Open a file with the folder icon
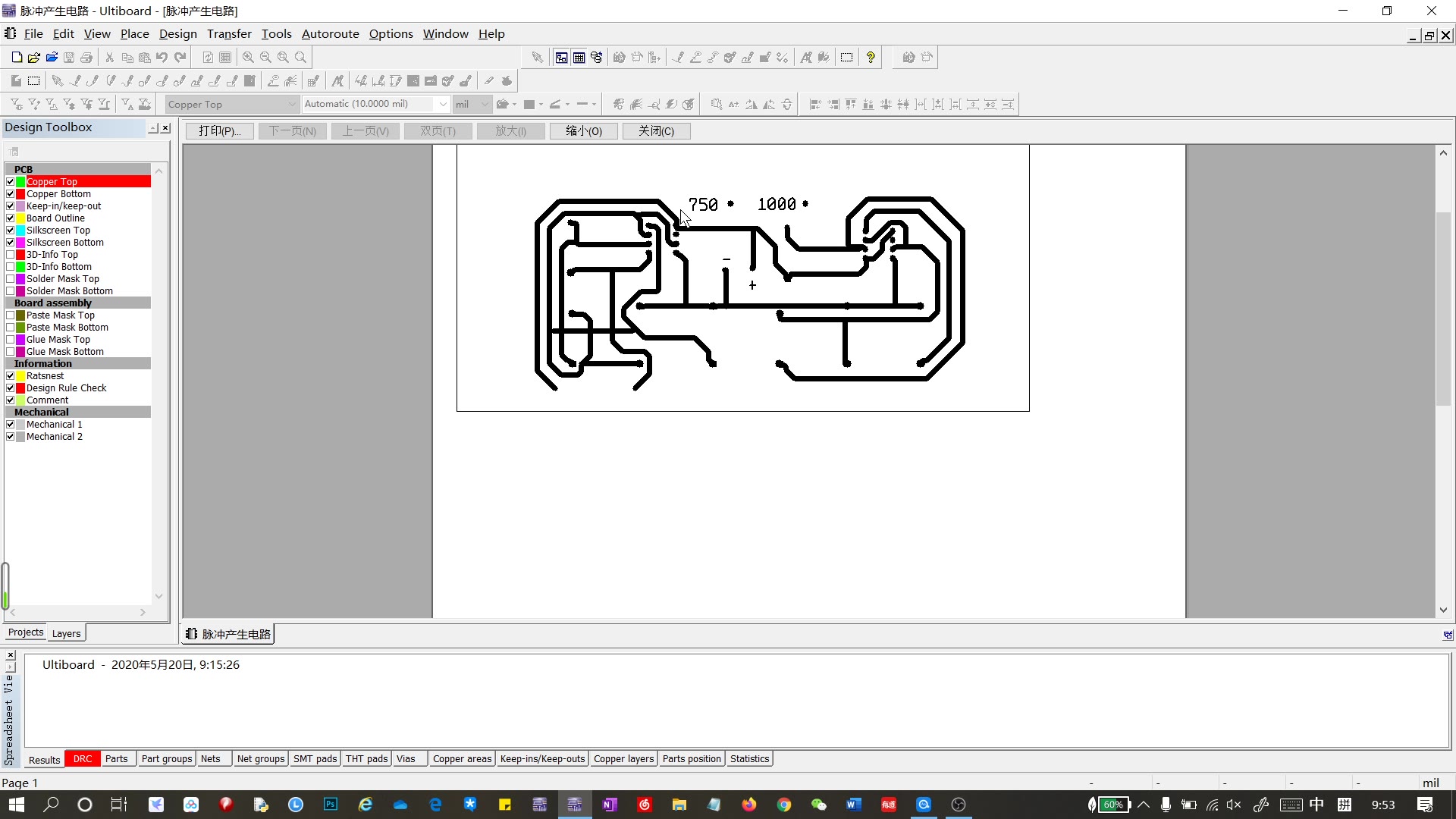 click(34, 57)
